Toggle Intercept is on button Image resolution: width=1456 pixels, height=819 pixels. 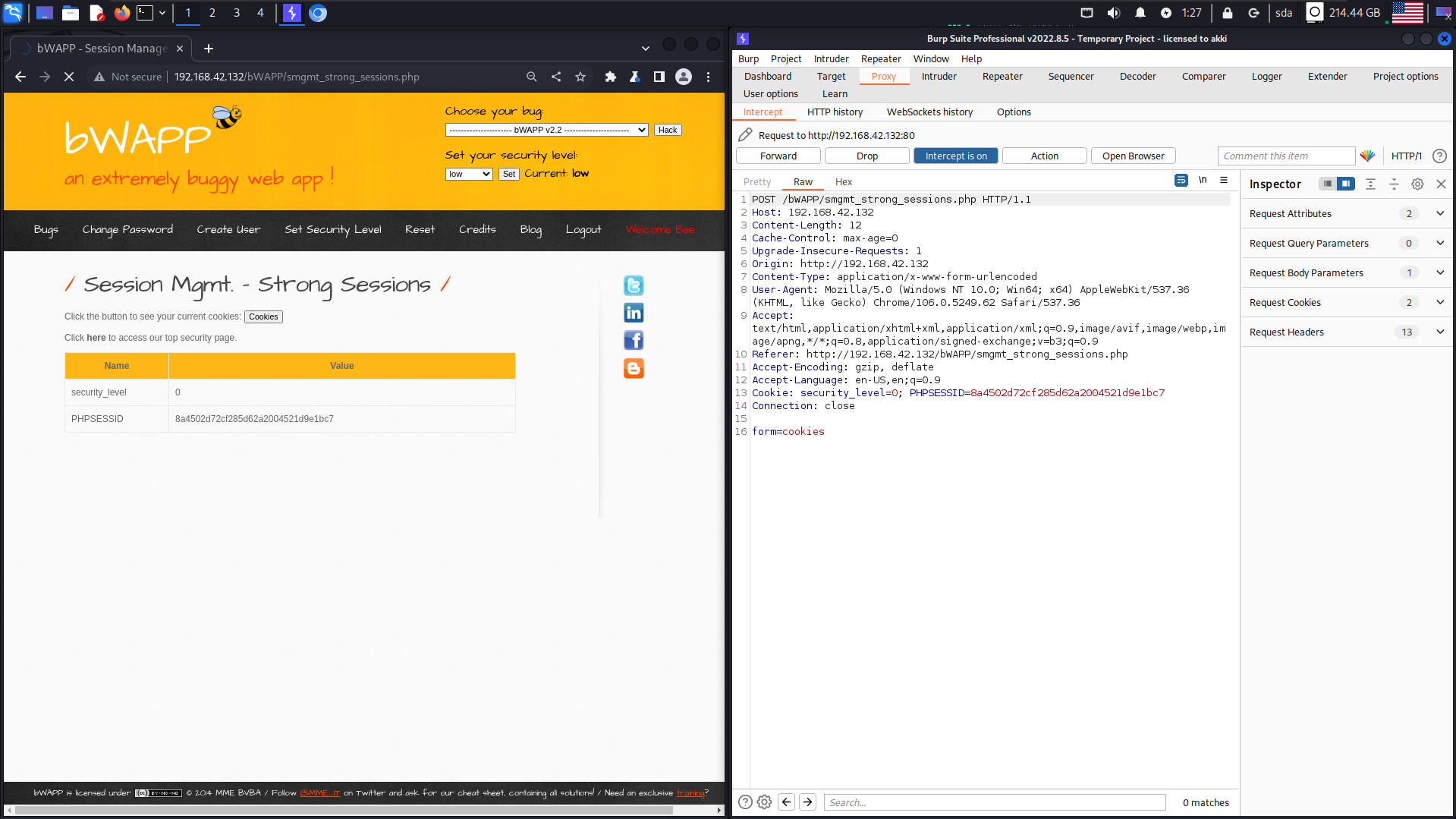click(x=955, y=156)
